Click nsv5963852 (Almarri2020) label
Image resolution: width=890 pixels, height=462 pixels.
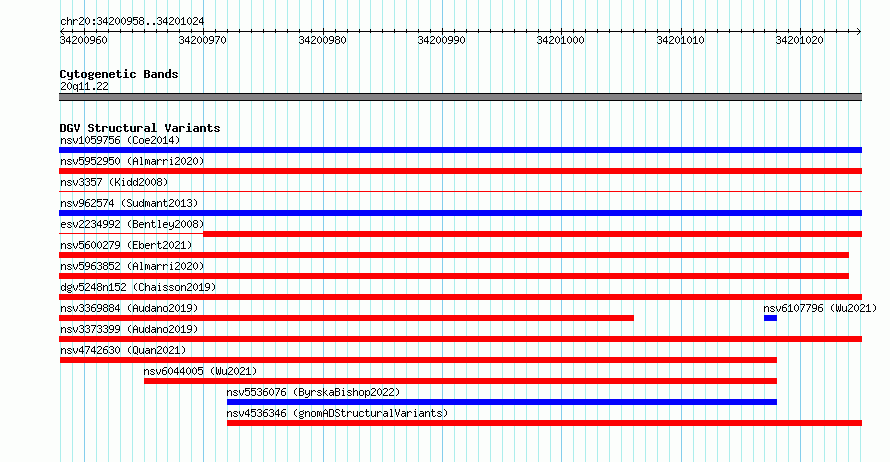(x=132, y=266)
